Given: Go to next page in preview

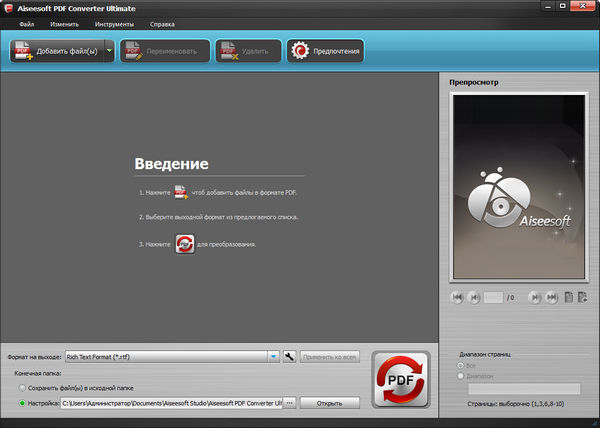Looking at the screenshot, I should pos(535,297).
